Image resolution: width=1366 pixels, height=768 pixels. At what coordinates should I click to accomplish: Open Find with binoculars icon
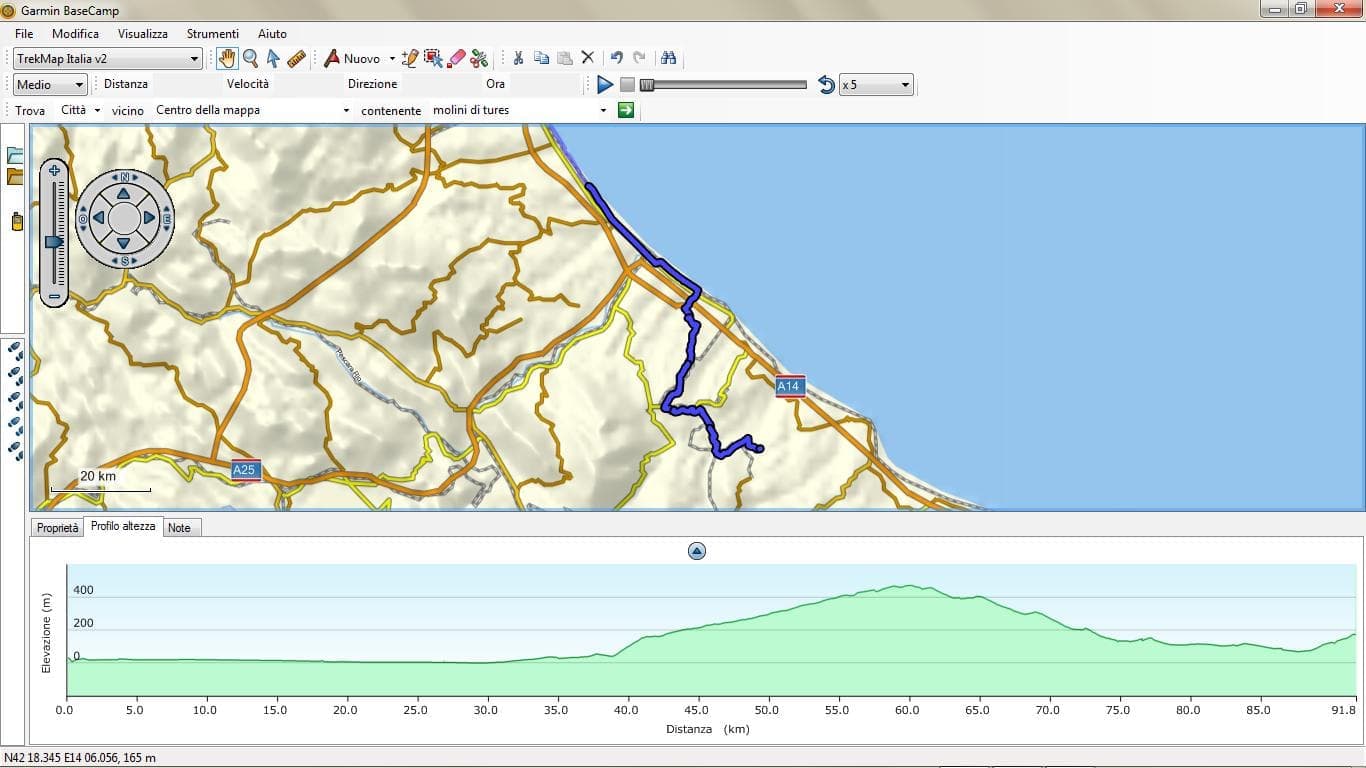(669, 58)
